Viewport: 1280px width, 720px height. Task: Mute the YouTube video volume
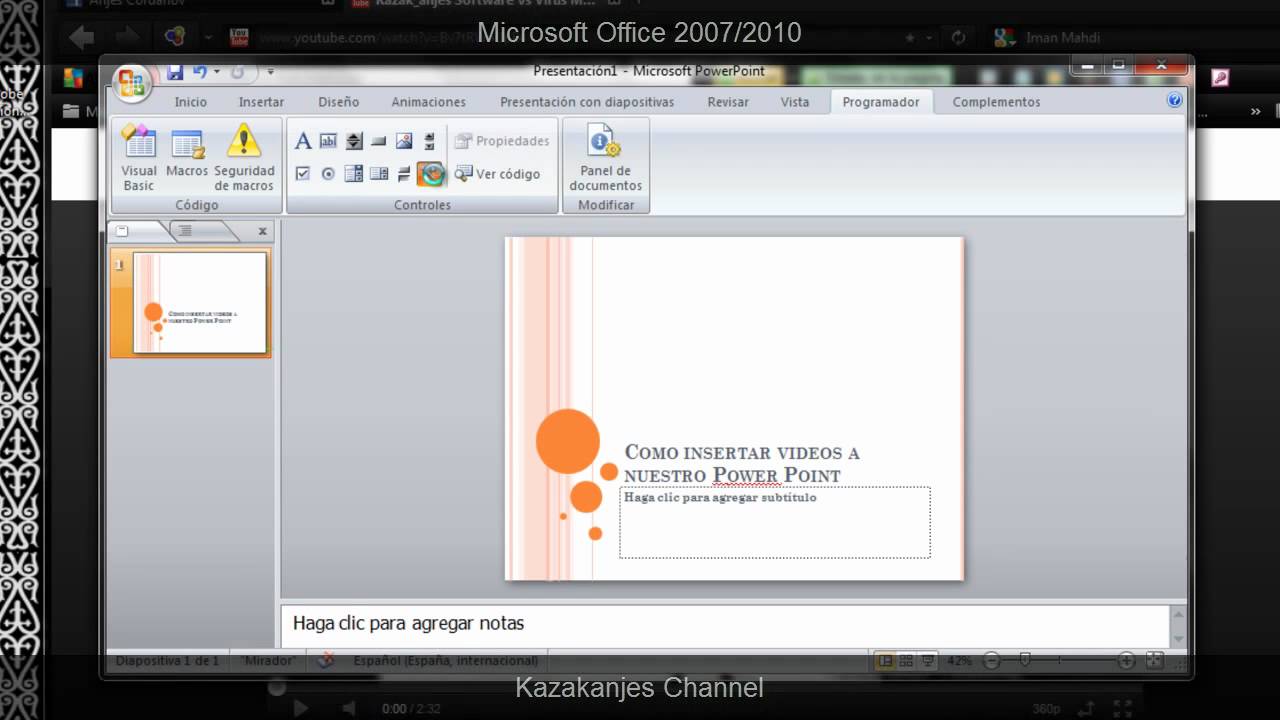[349, 708]
